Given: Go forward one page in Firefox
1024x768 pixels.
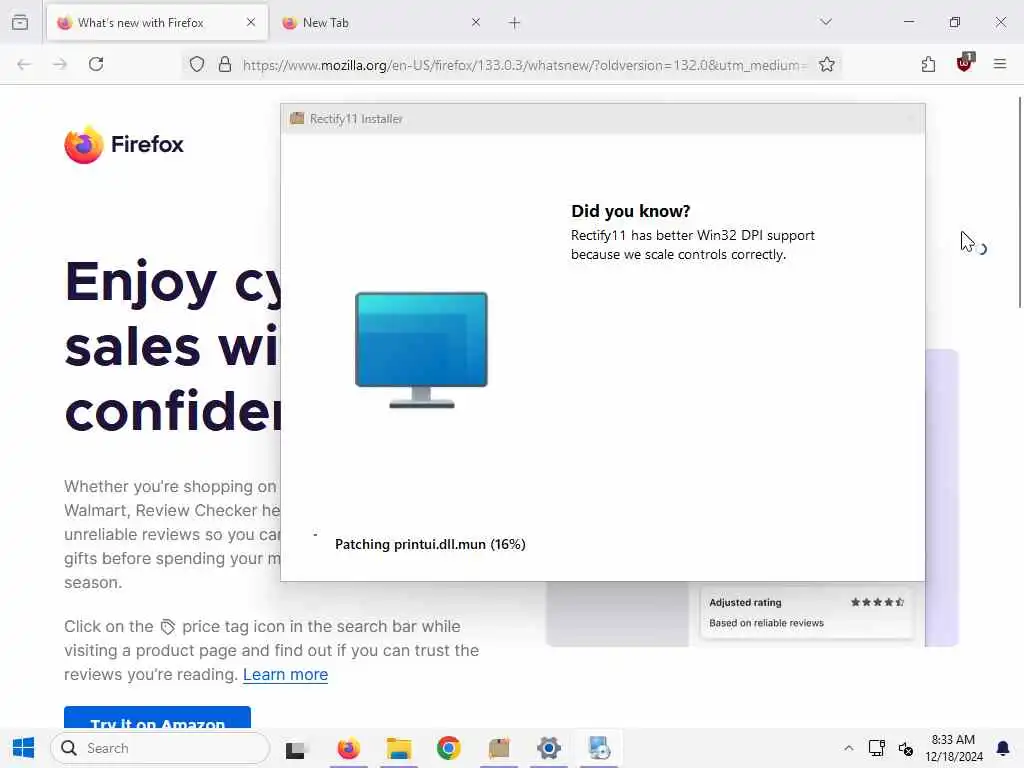Looking at the screenshot, I should pos(60,64).
